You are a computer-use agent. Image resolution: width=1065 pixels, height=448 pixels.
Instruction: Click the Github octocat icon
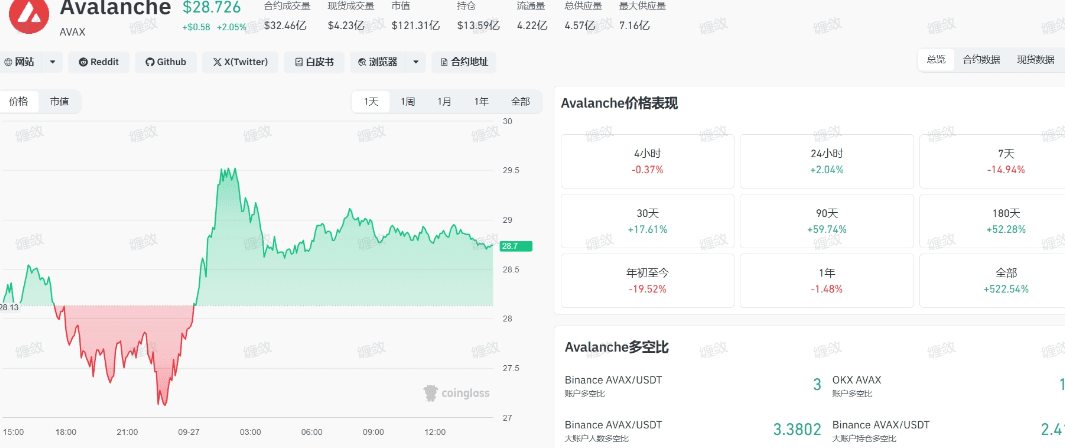point(149,62)
